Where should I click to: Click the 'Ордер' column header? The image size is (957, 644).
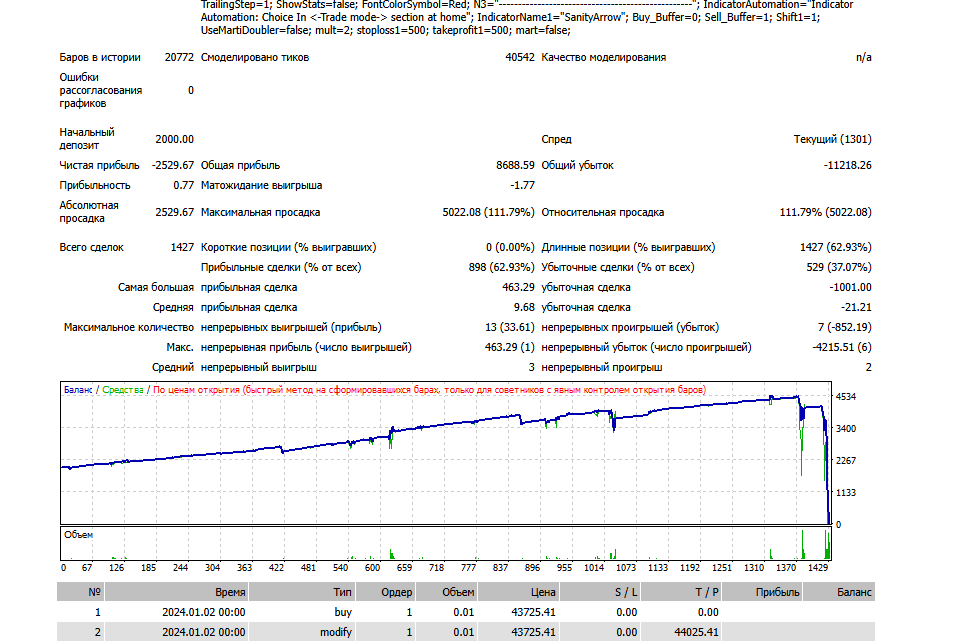click(397, 592)
